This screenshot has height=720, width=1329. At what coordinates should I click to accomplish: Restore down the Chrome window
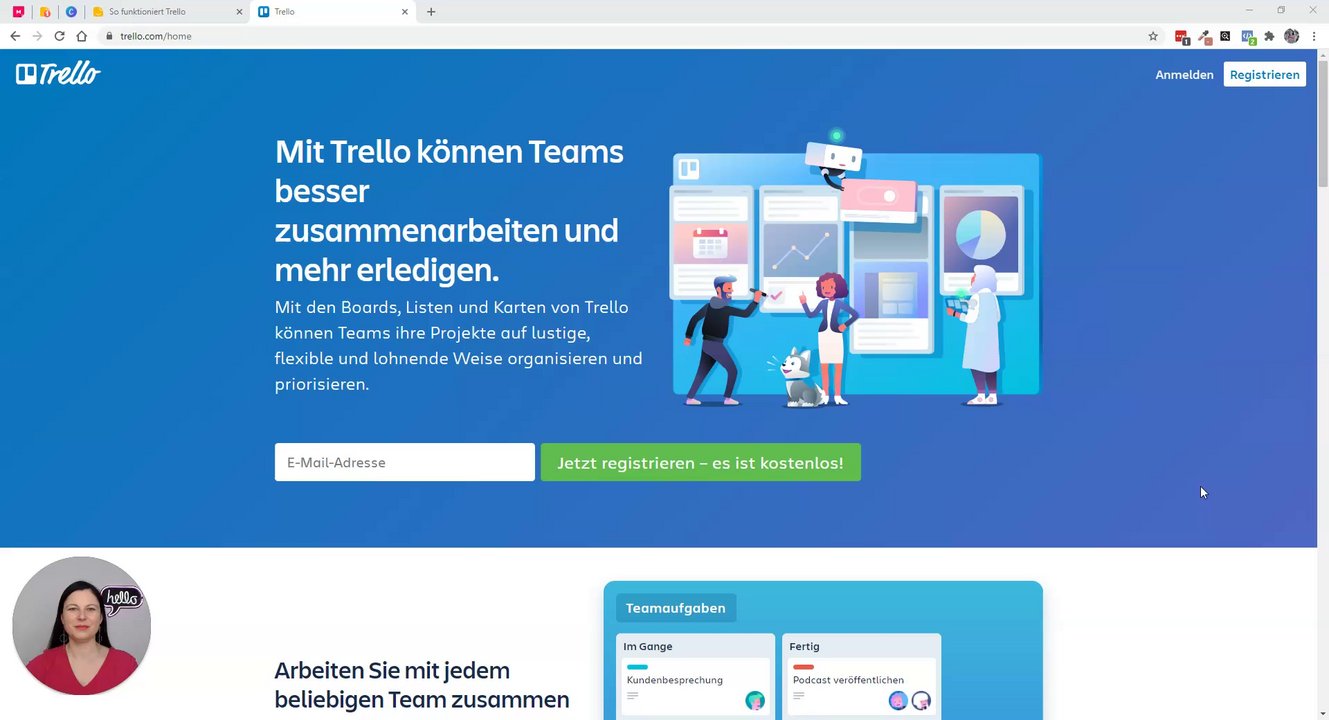[1281, 10]
